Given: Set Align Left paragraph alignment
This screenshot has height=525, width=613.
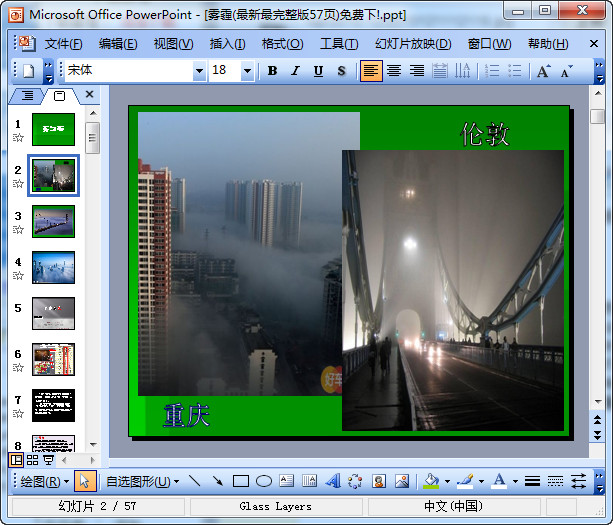Looking at the screenshot, I should coord(371,71).
